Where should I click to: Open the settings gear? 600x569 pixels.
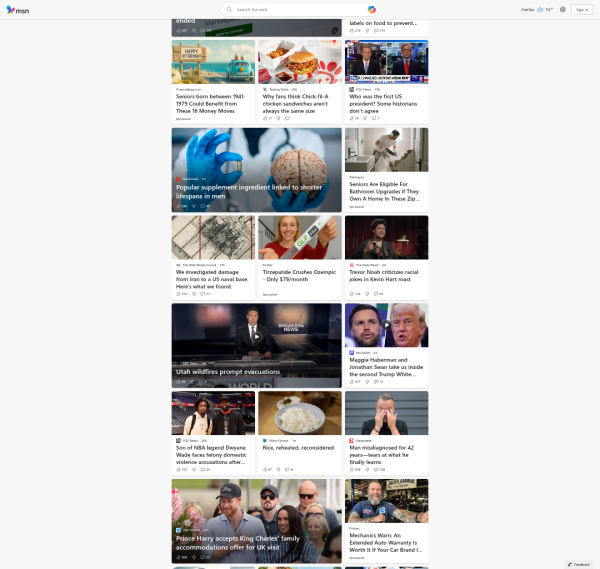(x=562, y=10)
